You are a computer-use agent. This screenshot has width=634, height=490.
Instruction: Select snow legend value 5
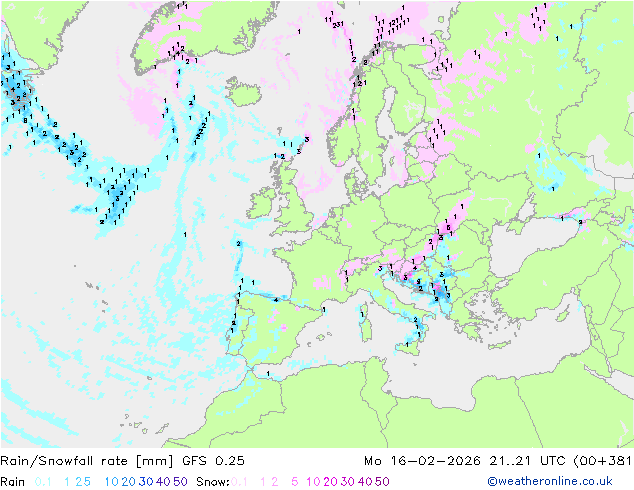(295, 482)
